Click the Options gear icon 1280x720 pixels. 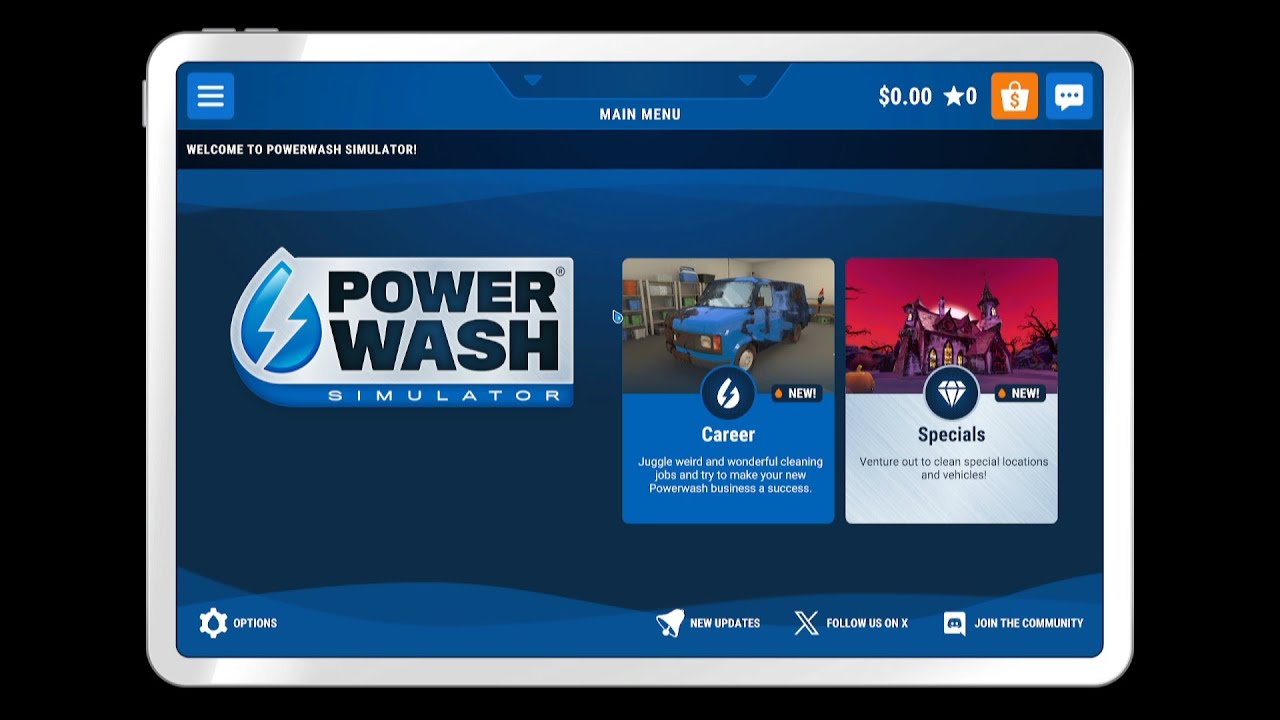tap(213, 623)
